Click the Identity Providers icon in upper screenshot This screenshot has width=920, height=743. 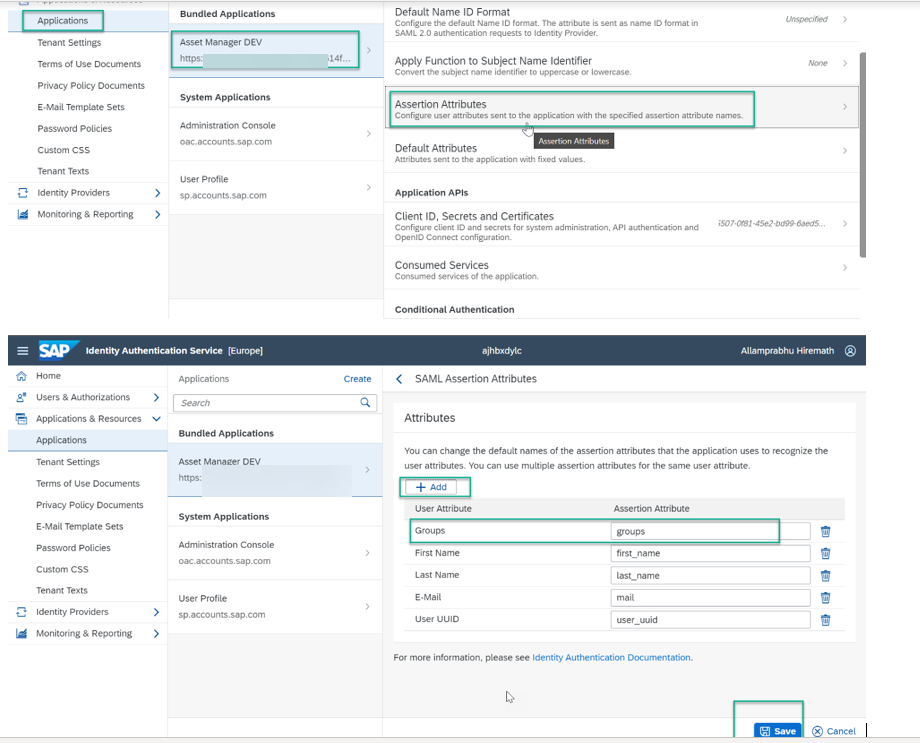point(22,193)
